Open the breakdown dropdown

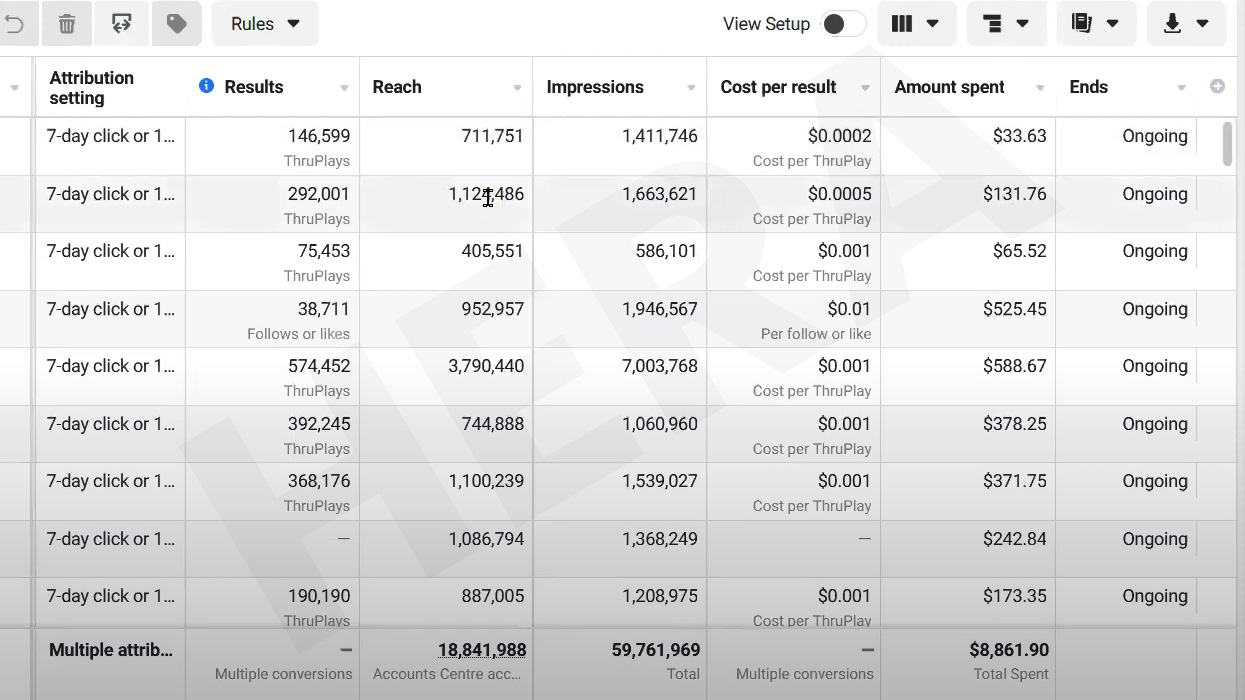coord(1006,24)
